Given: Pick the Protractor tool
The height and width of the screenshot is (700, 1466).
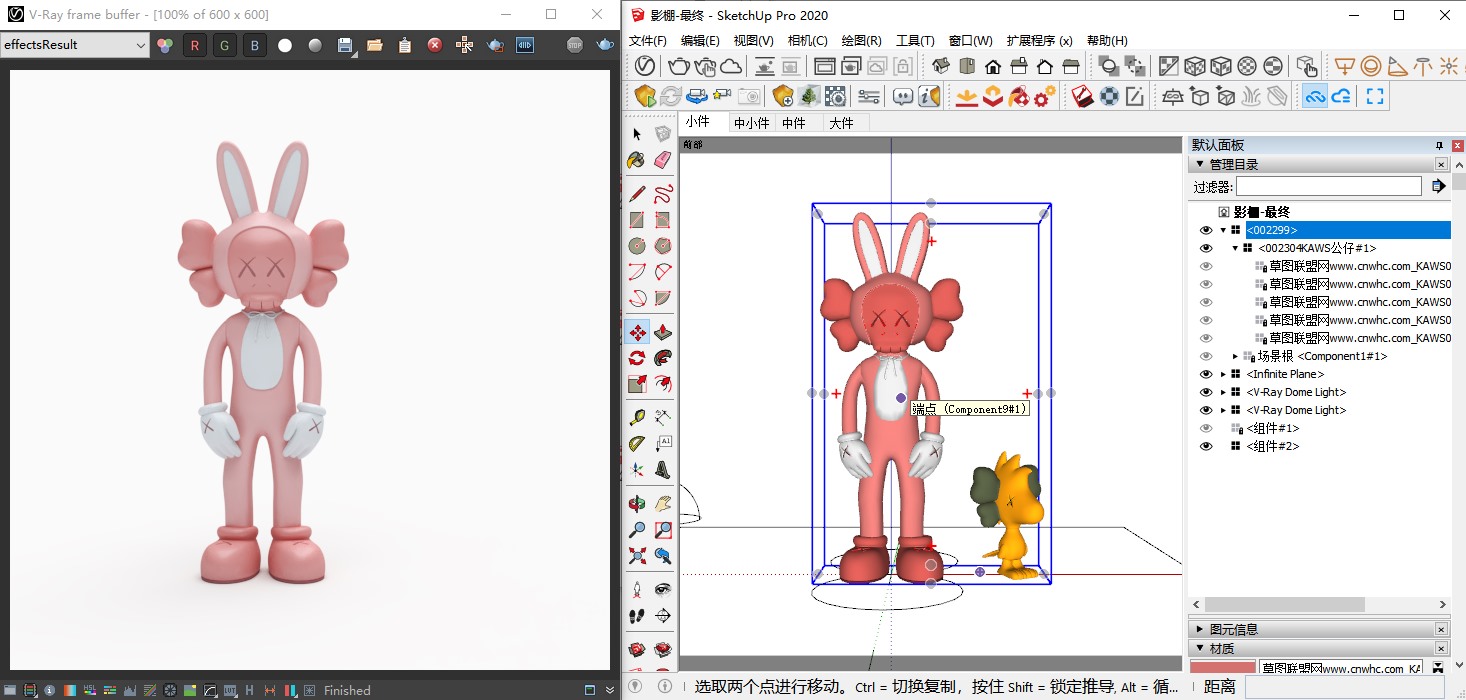Looking at the screenshot, I should 637,444.
